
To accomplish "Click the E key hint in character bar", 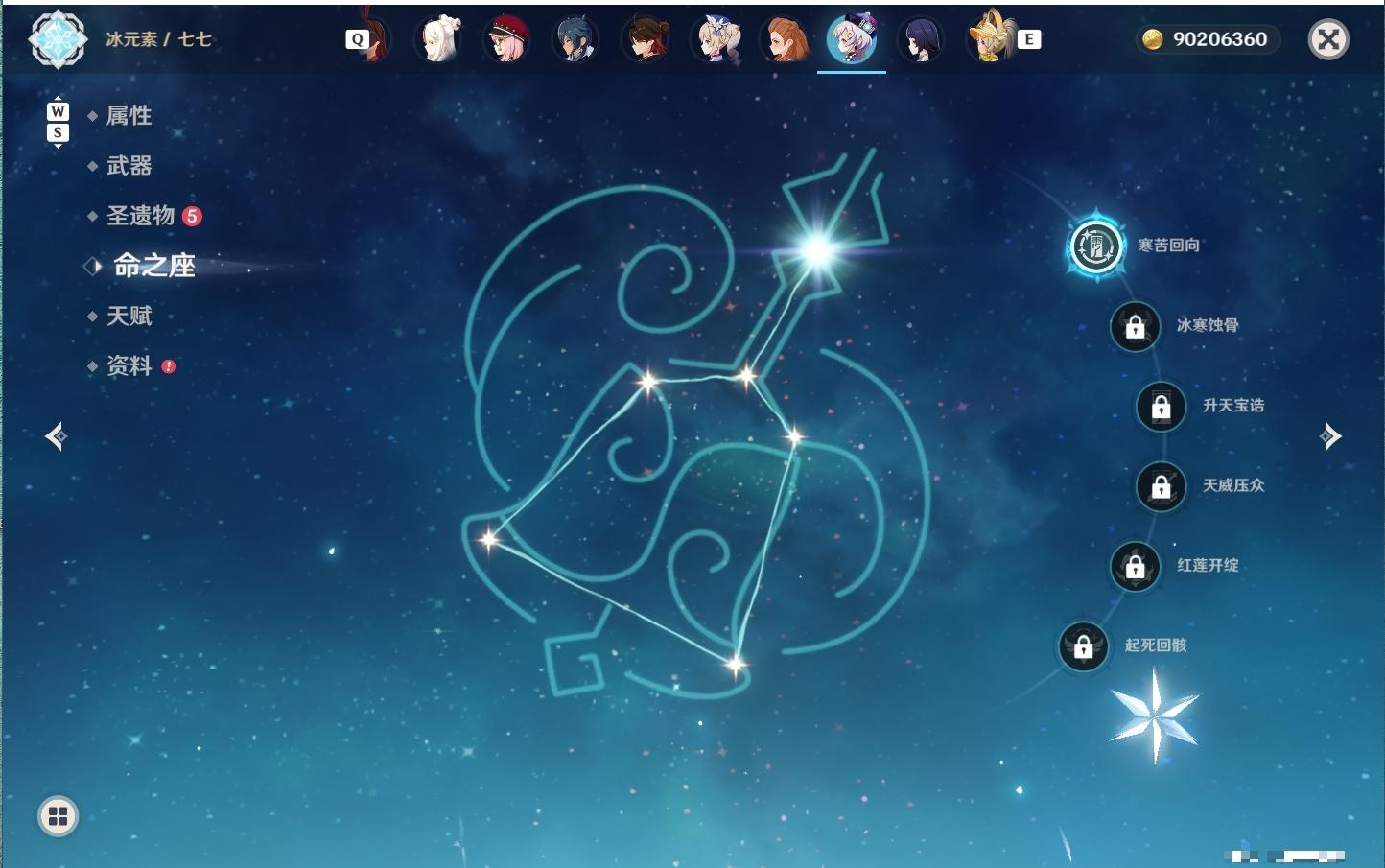I will click(x=1029, y=39).
